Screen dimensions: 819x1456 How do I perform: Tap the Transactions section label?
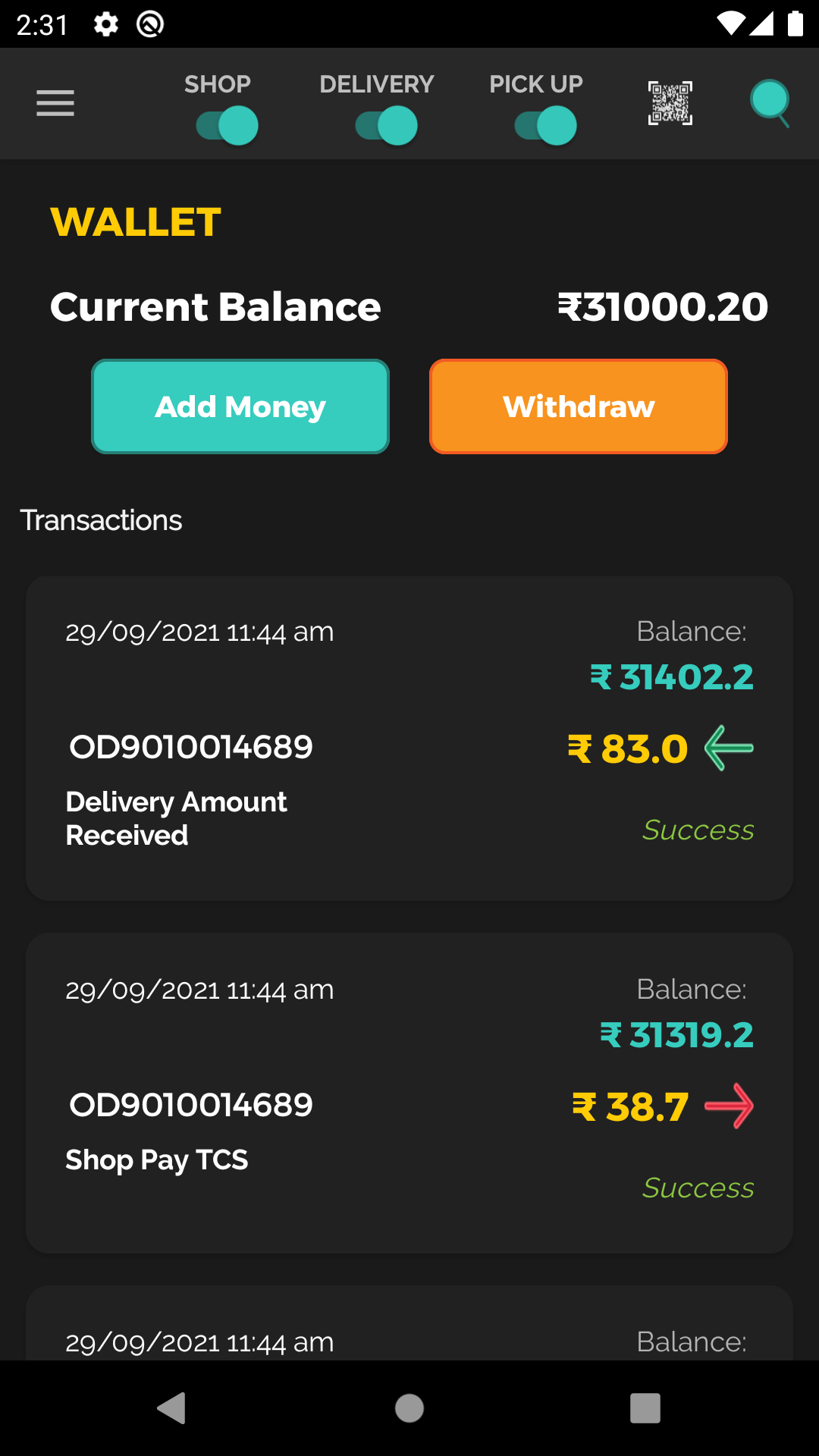point(101,520)
